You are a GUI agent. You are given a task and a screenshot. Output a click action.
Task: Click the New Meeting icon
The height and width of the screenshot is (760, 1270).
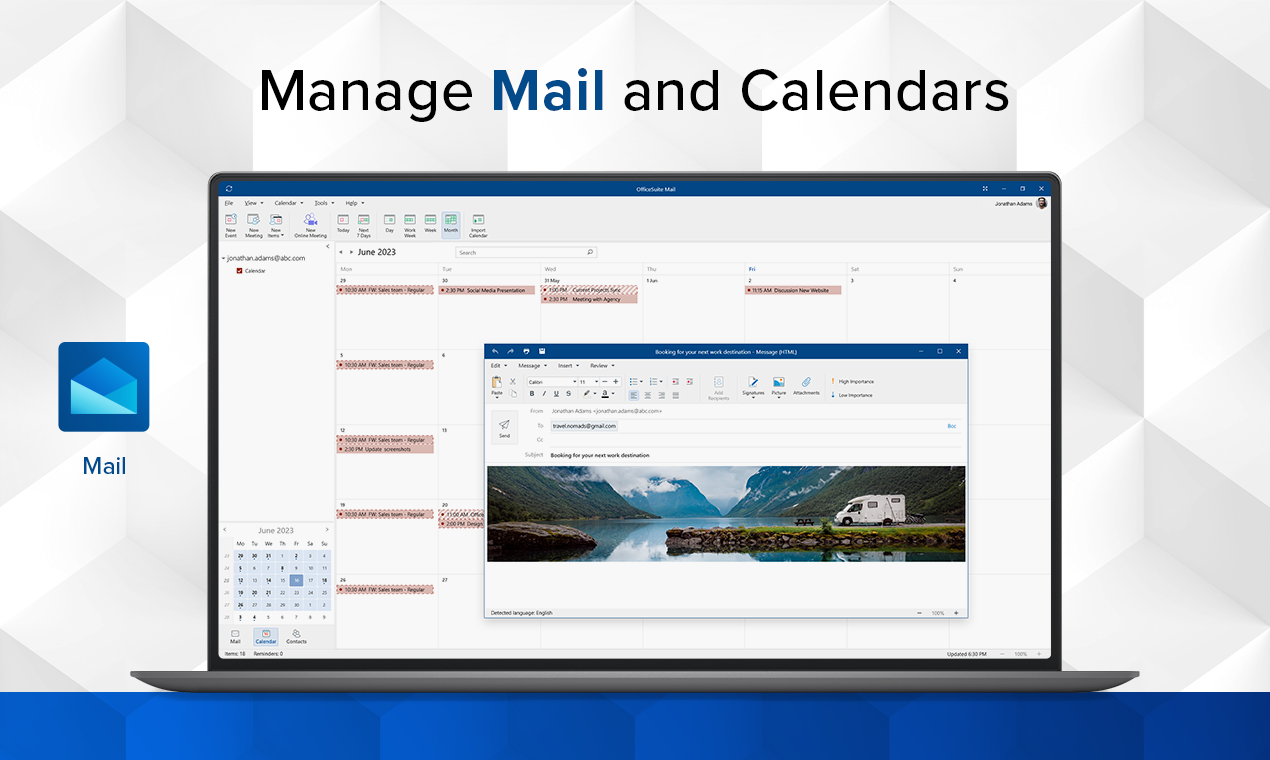(254, 219)
